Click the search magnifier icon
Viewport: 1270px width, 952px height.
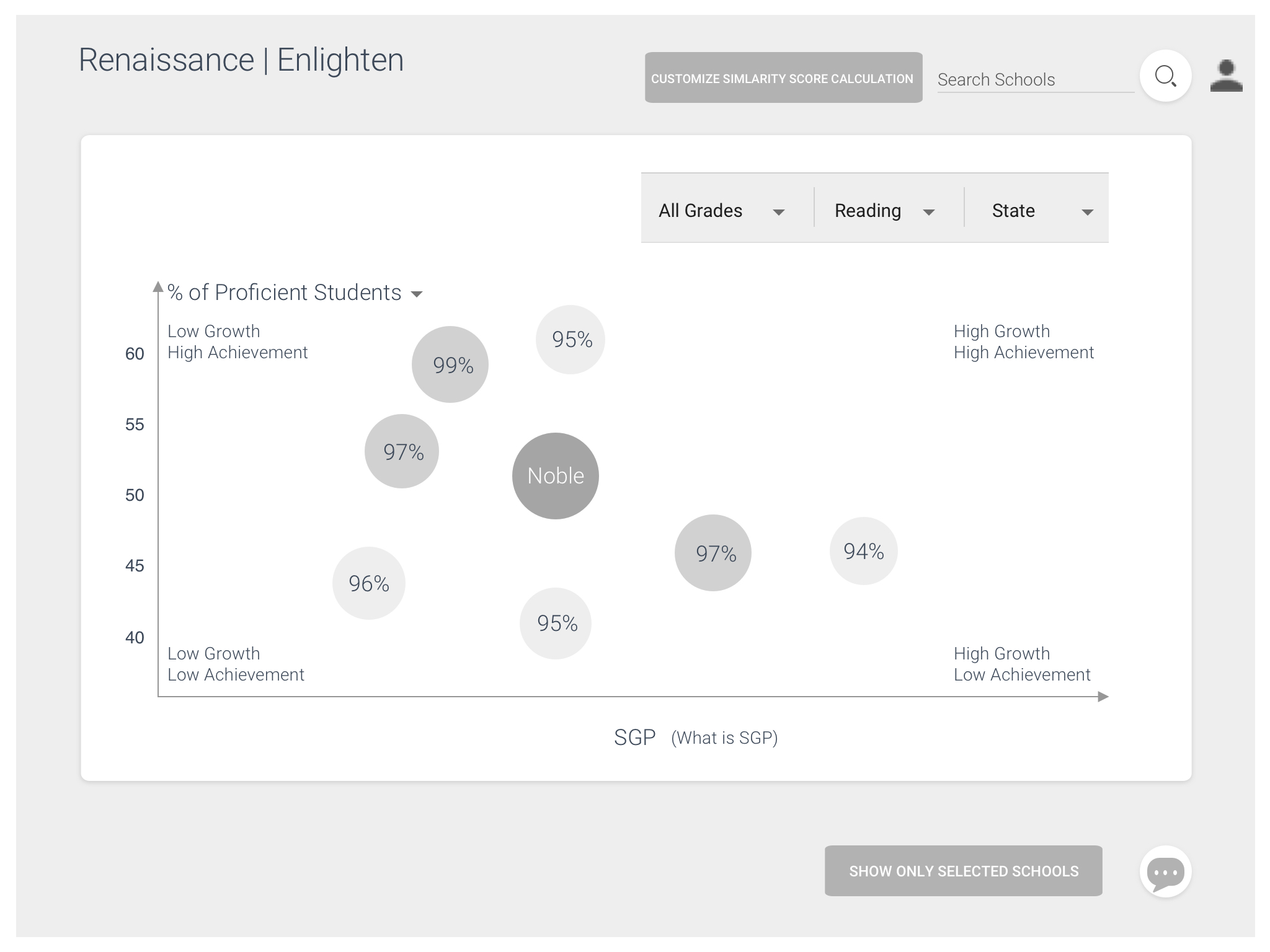(1165, 76)
